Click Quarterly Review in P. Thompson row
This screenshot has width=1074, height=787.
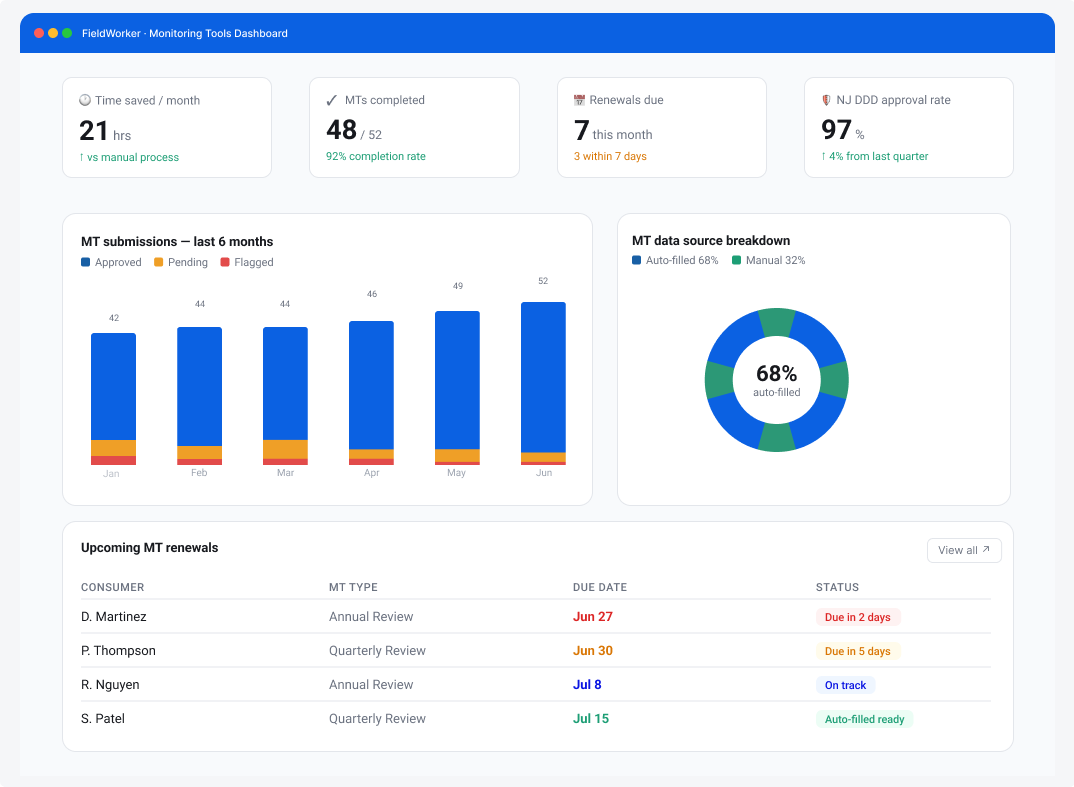pyautogui.click(x=377, y=651)
